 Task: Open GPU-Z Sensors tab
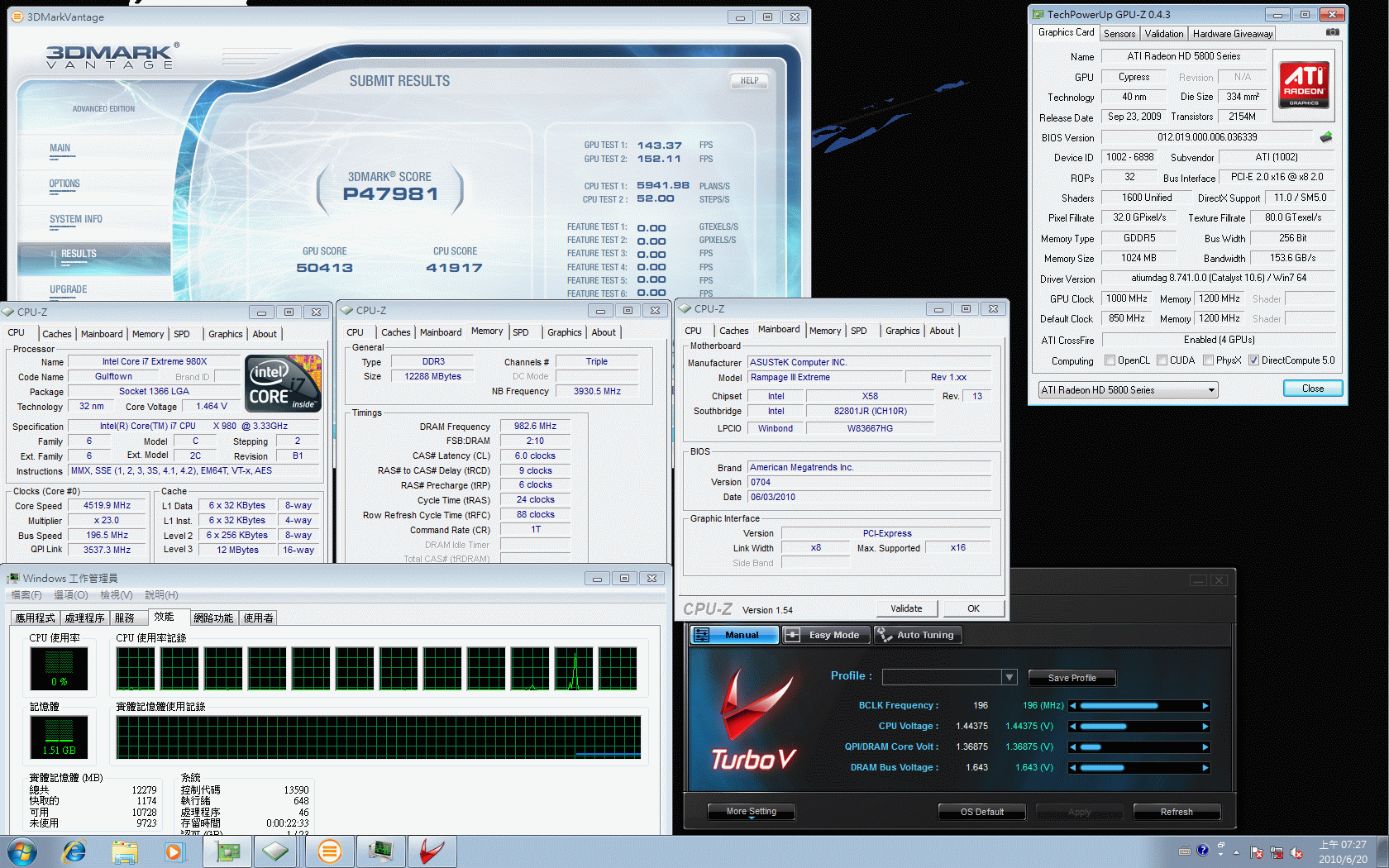point(1119,34)
